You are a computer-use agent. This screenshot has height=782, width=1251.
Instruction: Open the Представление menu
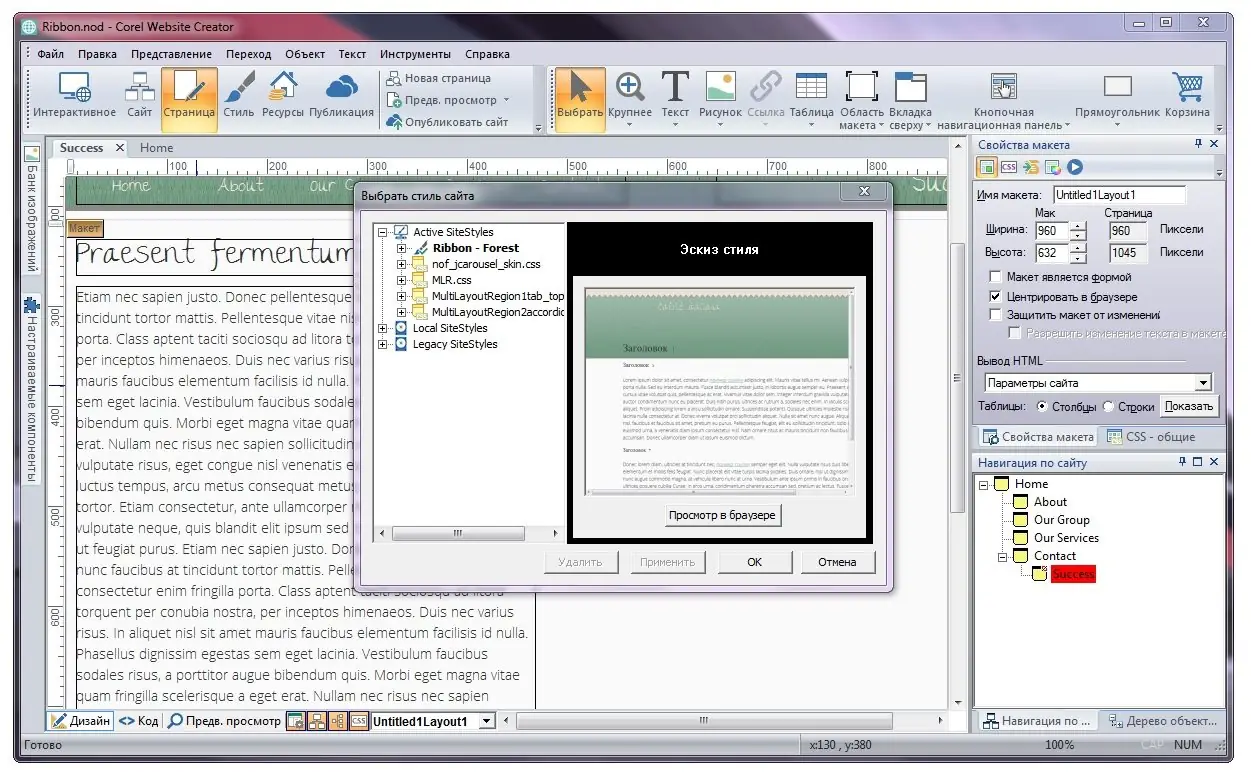coord(171,54)
